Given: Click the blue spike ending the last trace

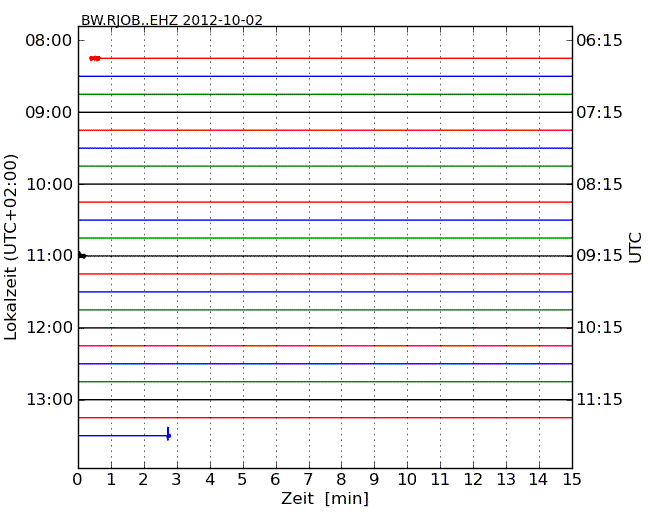Looking at the screenshot, I should click(168, 434).
